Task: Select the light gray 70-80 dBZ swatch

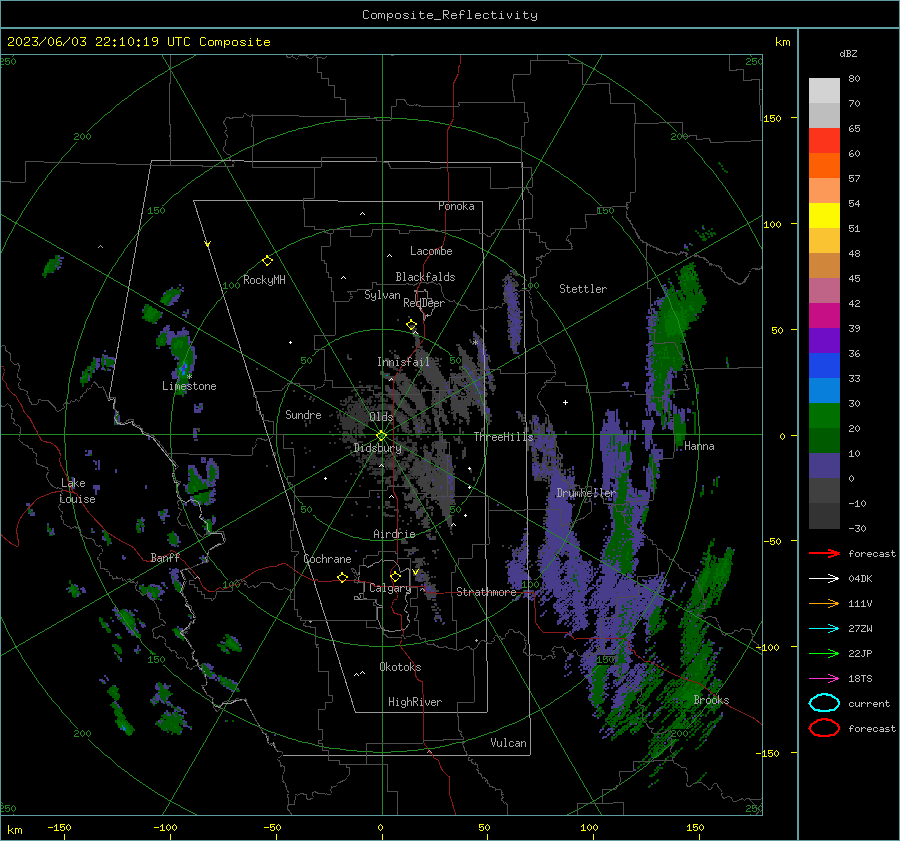Action: tap(824, 91)
